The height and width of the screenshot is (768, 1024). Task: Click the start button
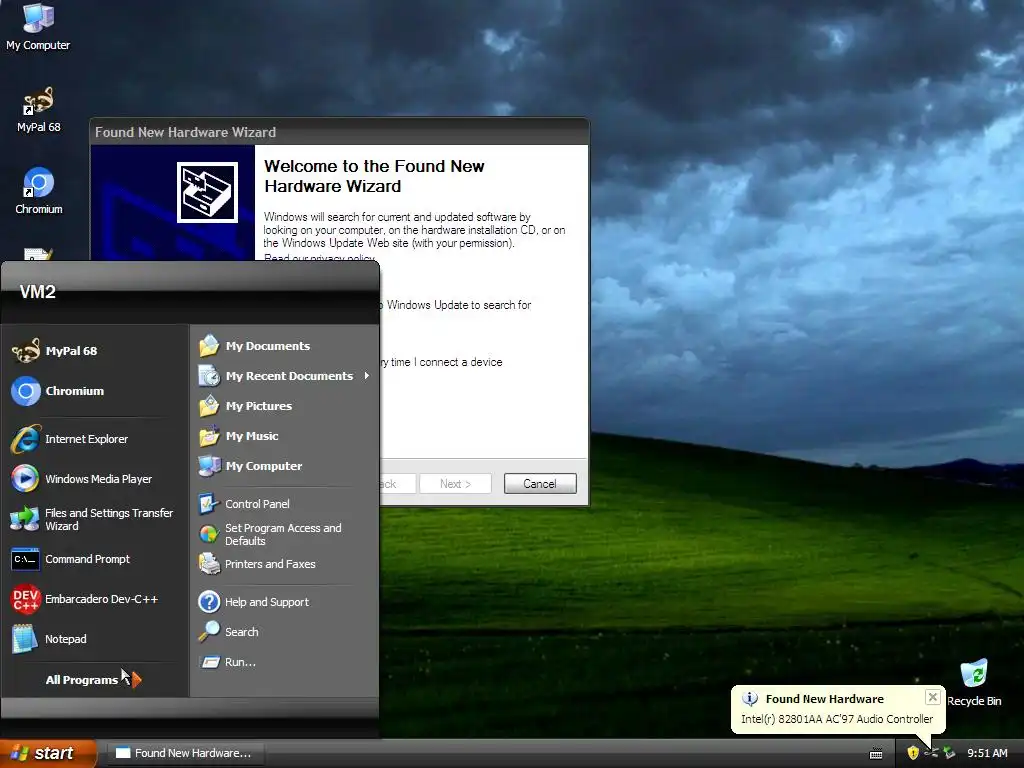(48, 753)
